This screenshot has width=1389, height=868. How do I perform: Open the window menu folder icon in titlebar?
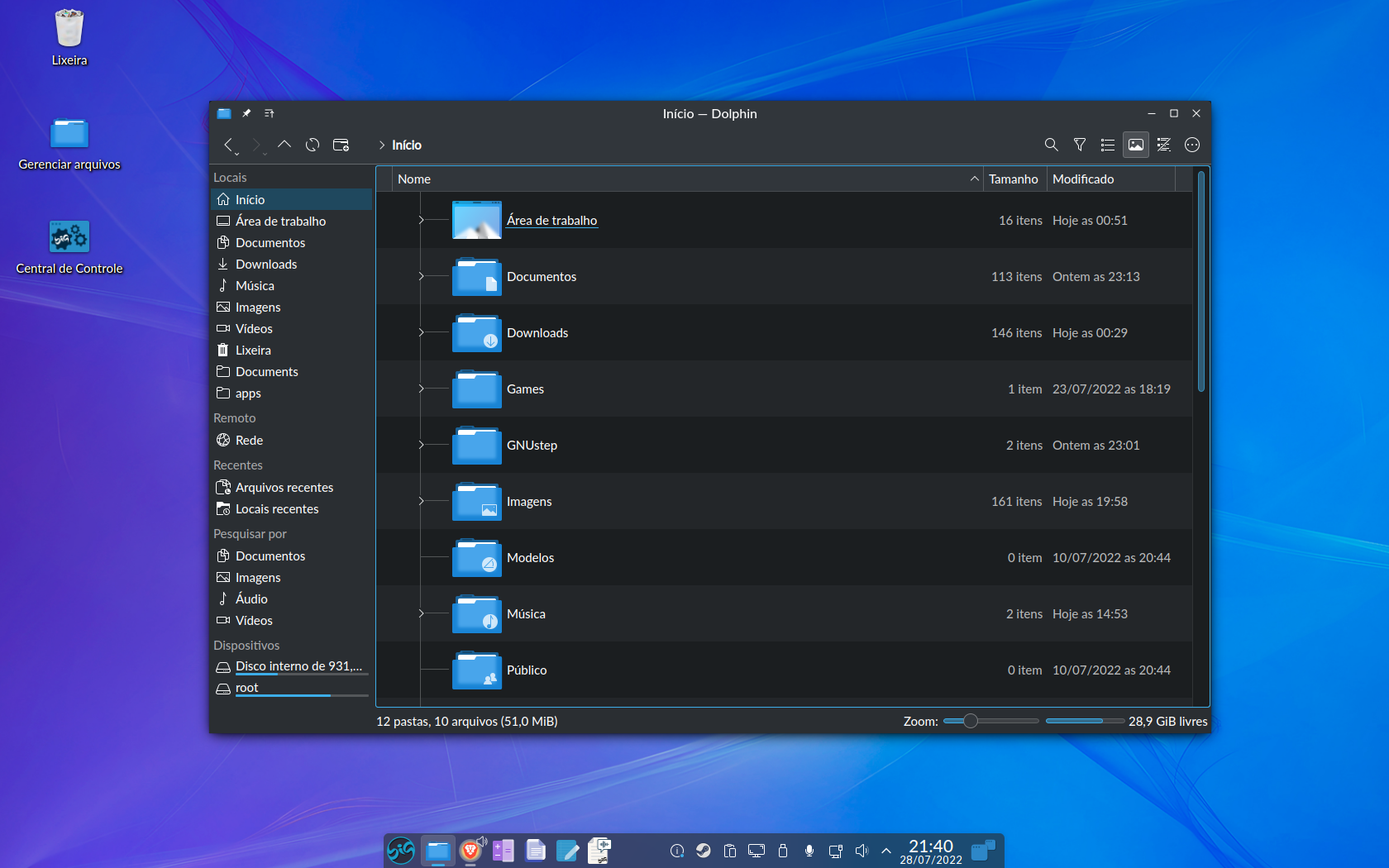pos(224,113)
